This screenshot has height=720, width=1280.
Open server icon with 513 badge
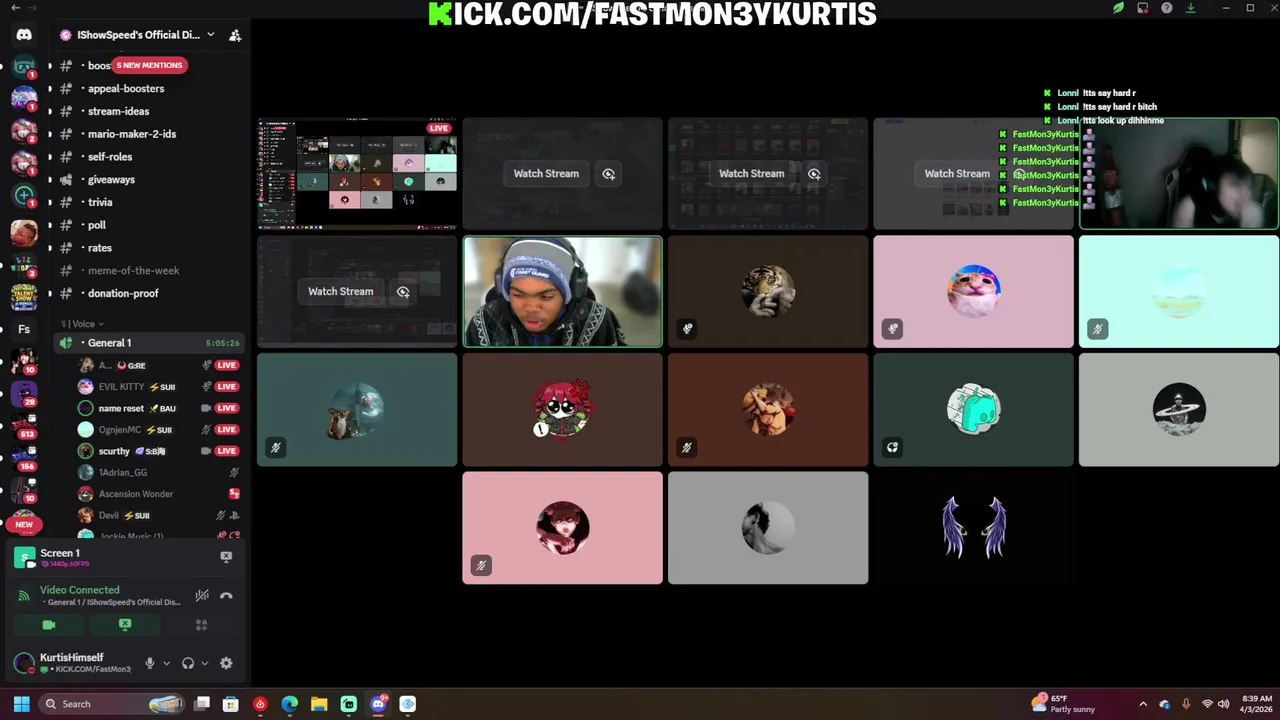tap(24, 425)
